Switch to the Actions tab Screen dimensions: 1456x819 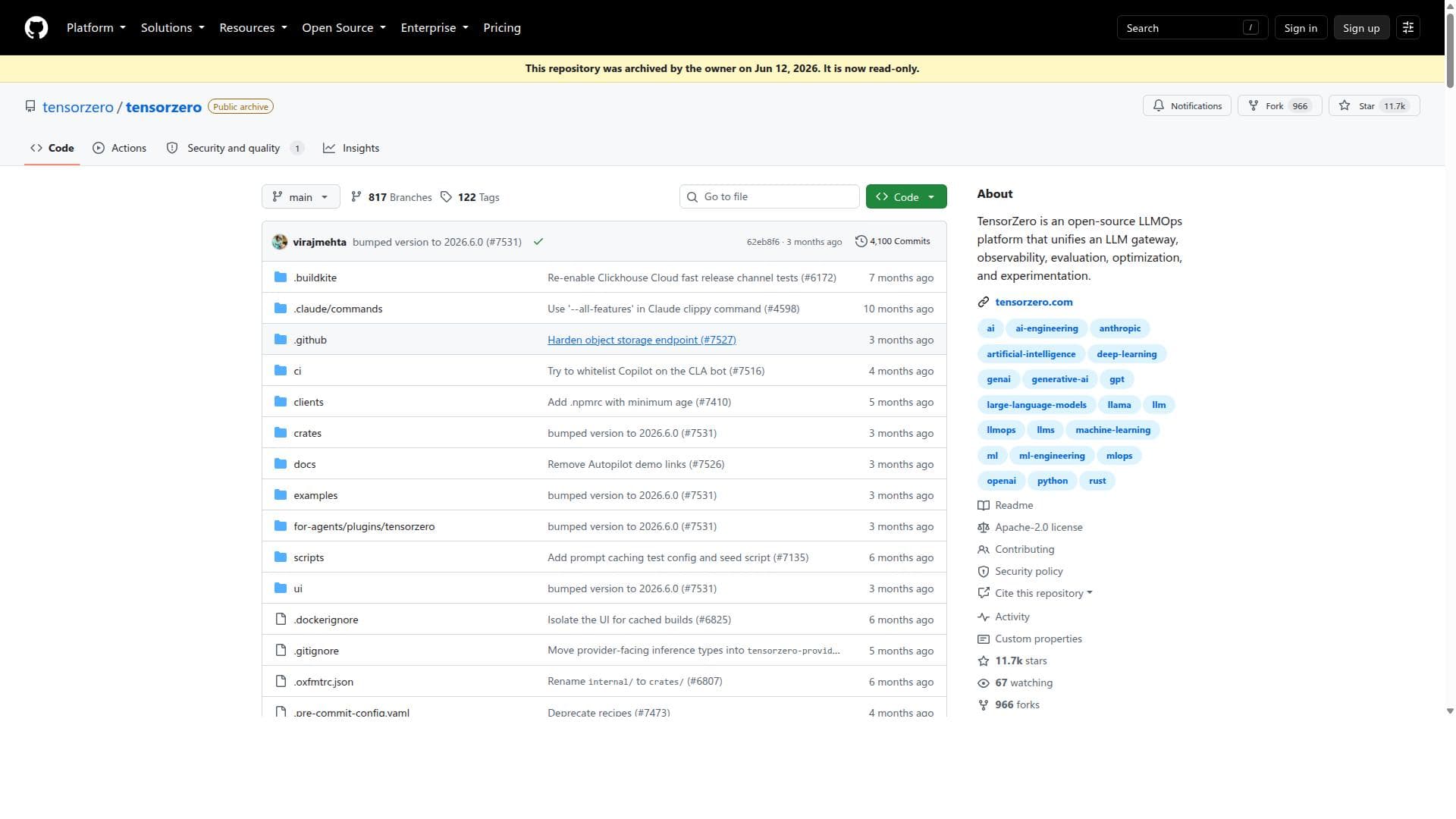point(120,149)
